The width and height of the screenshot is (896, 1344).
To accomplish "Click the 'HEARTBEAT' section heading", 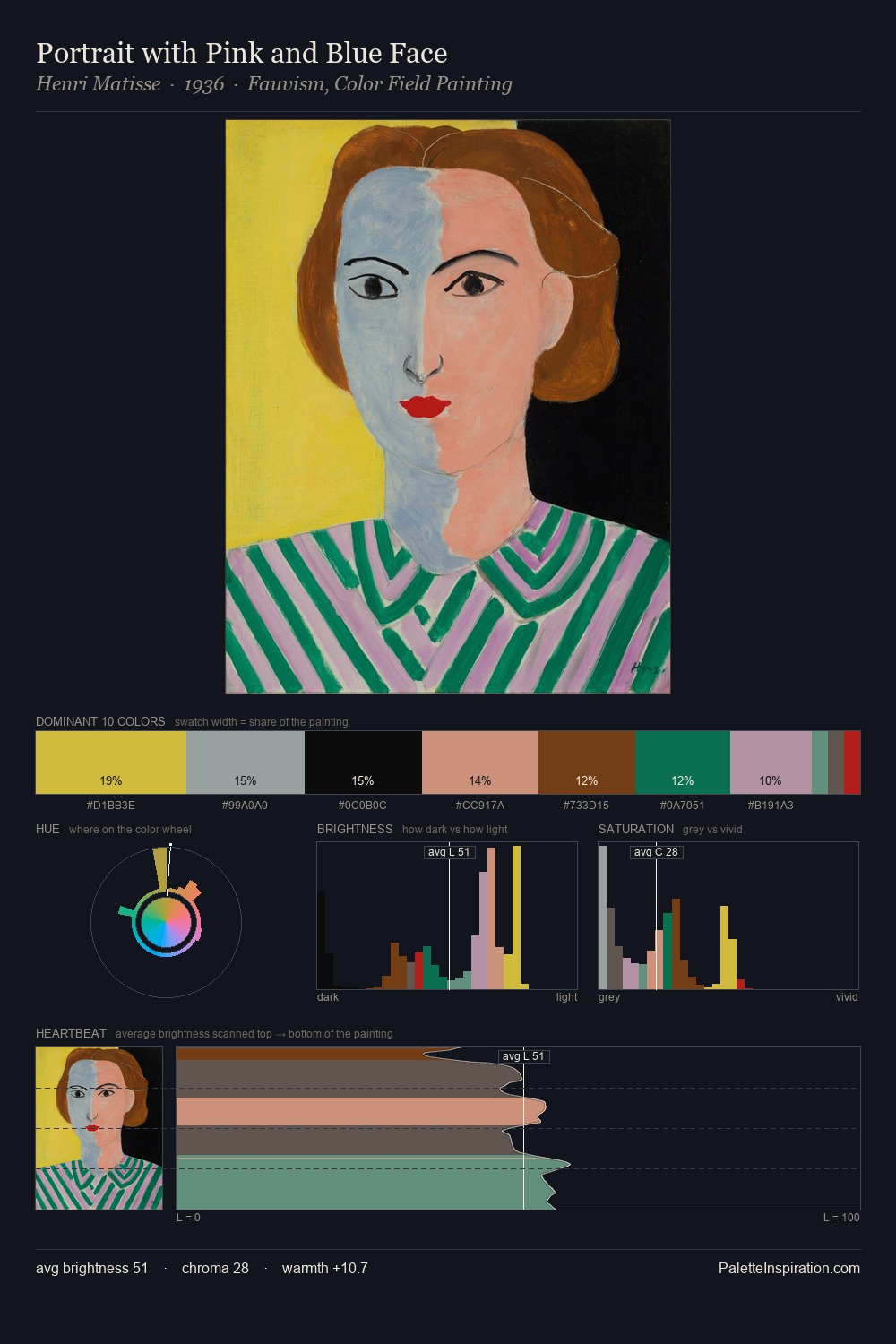I will pos(71,1033).
